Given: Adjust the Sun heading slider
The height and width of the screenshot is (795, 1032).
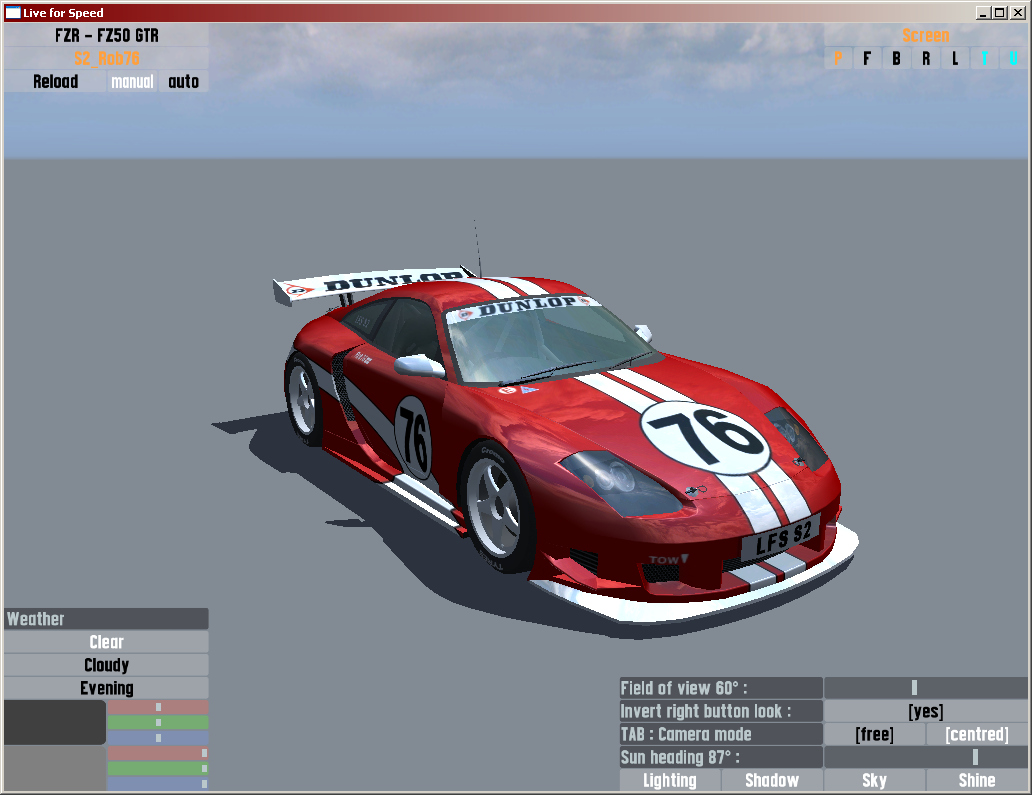Looking at the screenshot, I should (x=925, y=757).
